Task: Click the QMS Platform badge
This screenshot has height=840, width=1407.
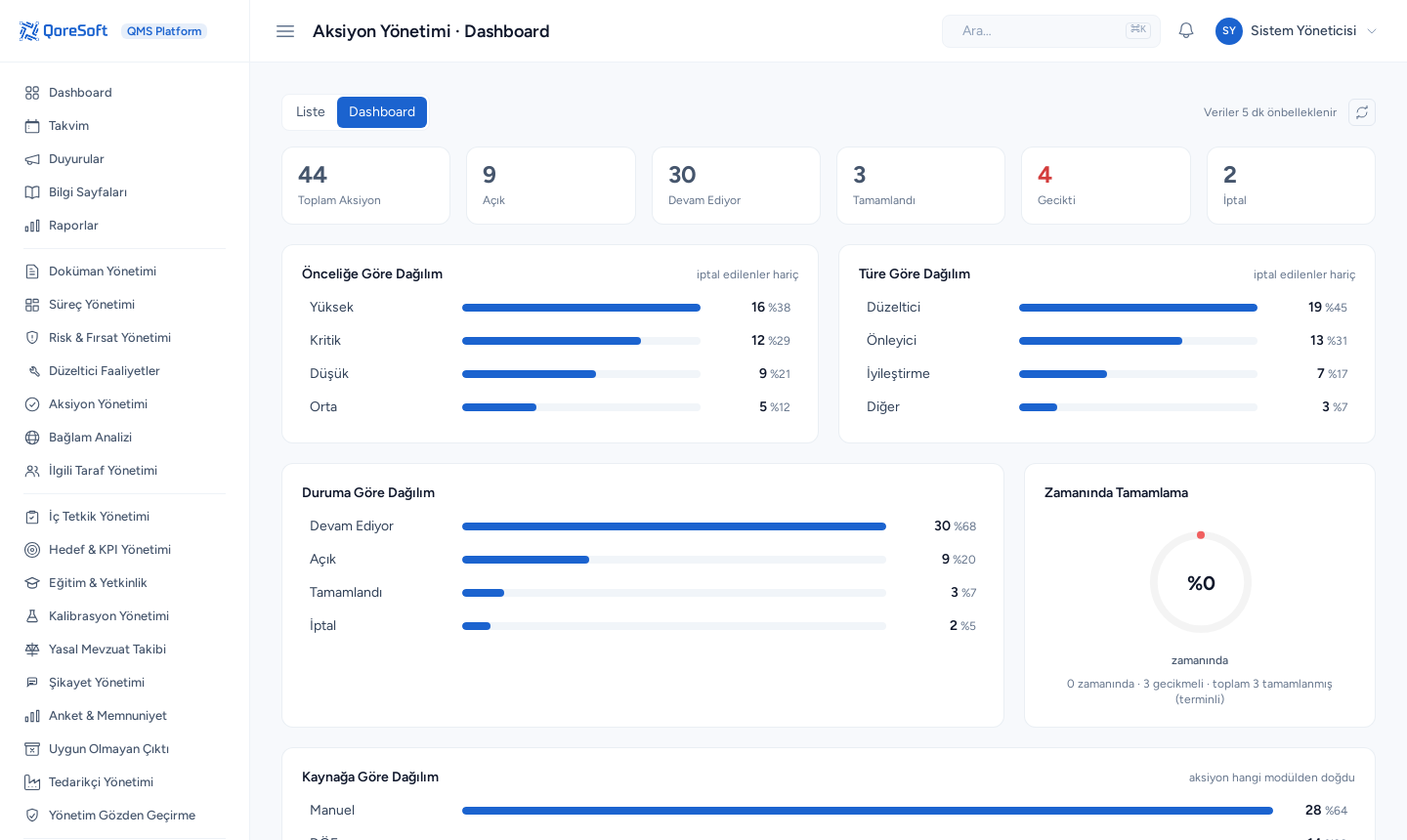Action: (x=164, y=31)
